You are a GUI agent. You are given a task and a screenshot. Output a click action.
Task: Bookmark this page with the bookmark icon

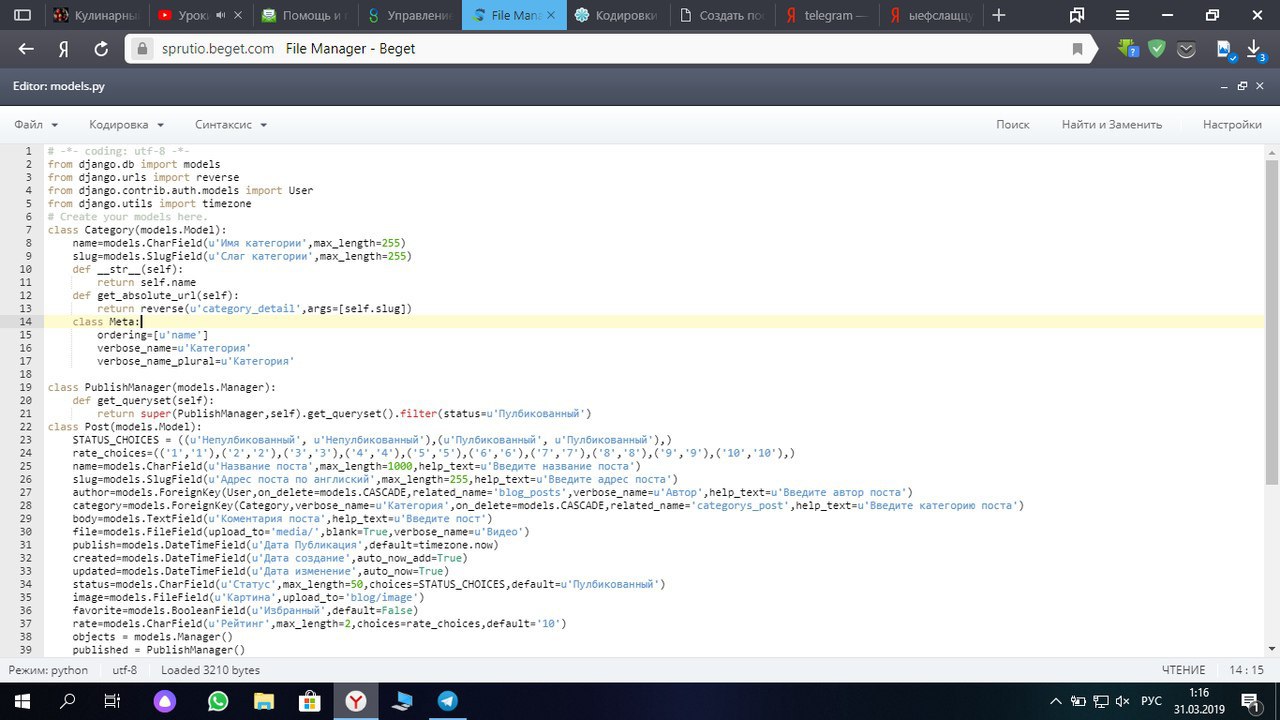tap(1077, 49)
